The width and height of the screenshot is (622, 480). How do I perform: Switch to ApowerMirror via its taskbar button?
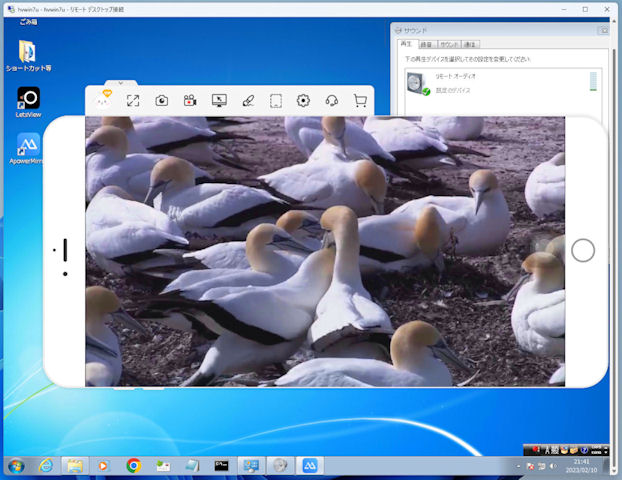point(310,465)
